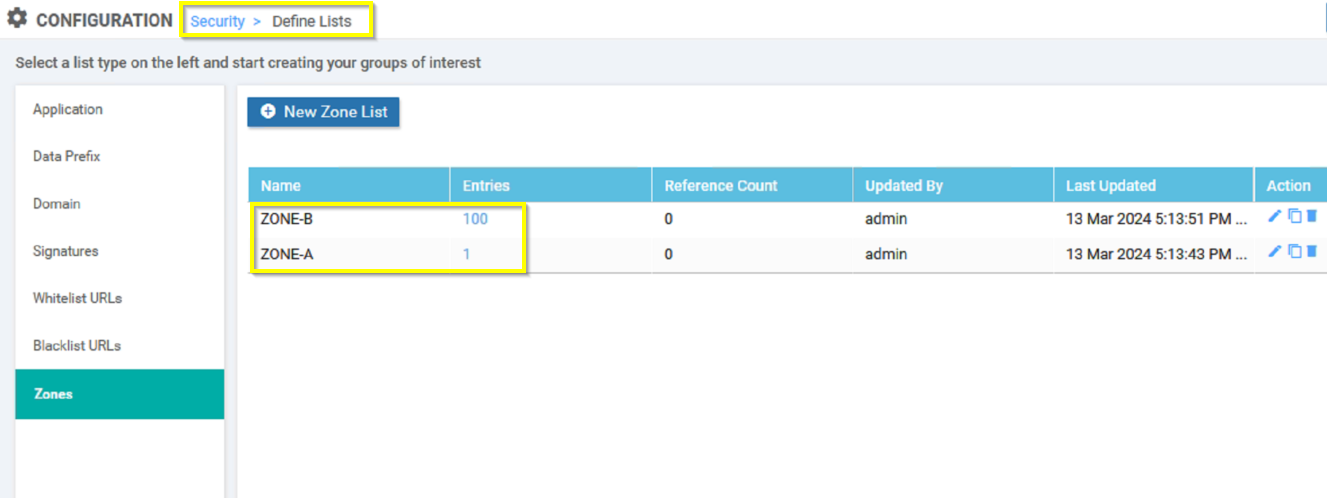The image size is (1327, 498).
Task: Select the Data Prefix list type
Action: click(120, 157)
